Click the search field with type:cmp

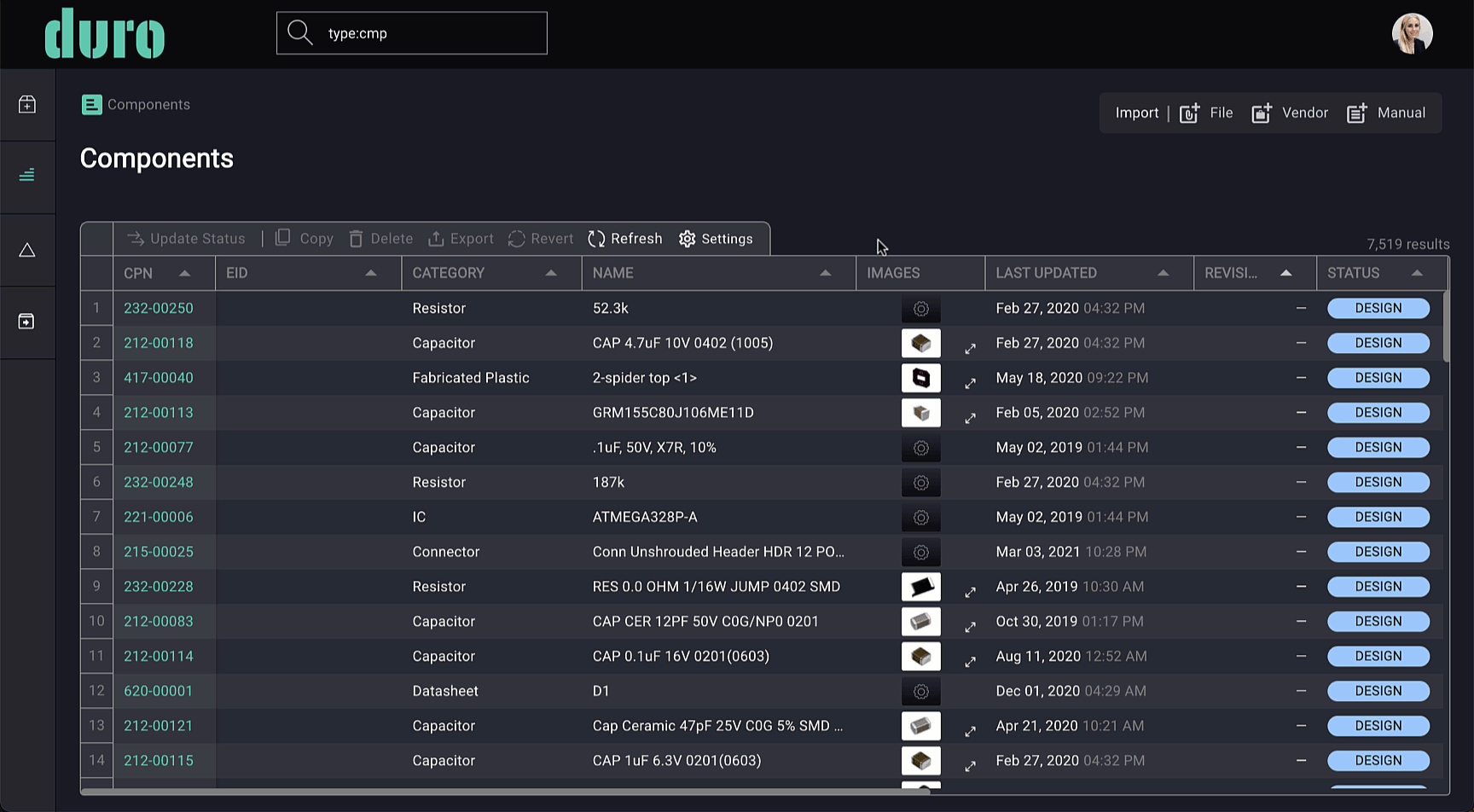[x=412, y=33]
